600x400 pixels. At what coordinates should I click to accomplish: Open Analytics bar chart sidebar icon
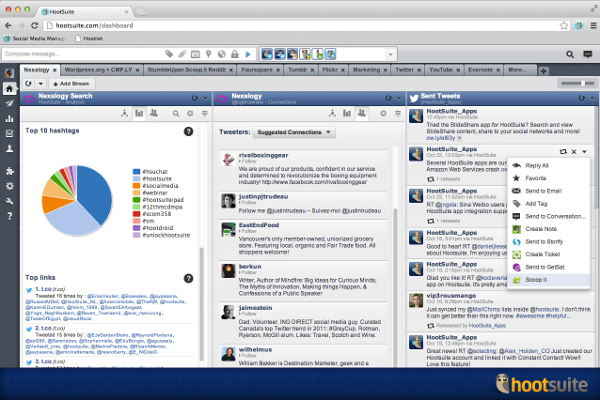click(10, 119)
